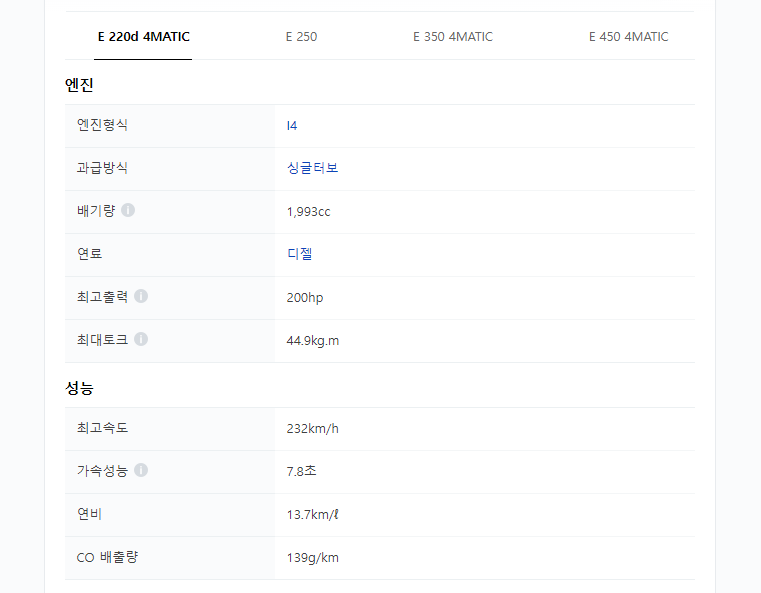Viewport: 761px width, 593px height.
Task: Open the I4 engine type link
Action: coord(292,126)
